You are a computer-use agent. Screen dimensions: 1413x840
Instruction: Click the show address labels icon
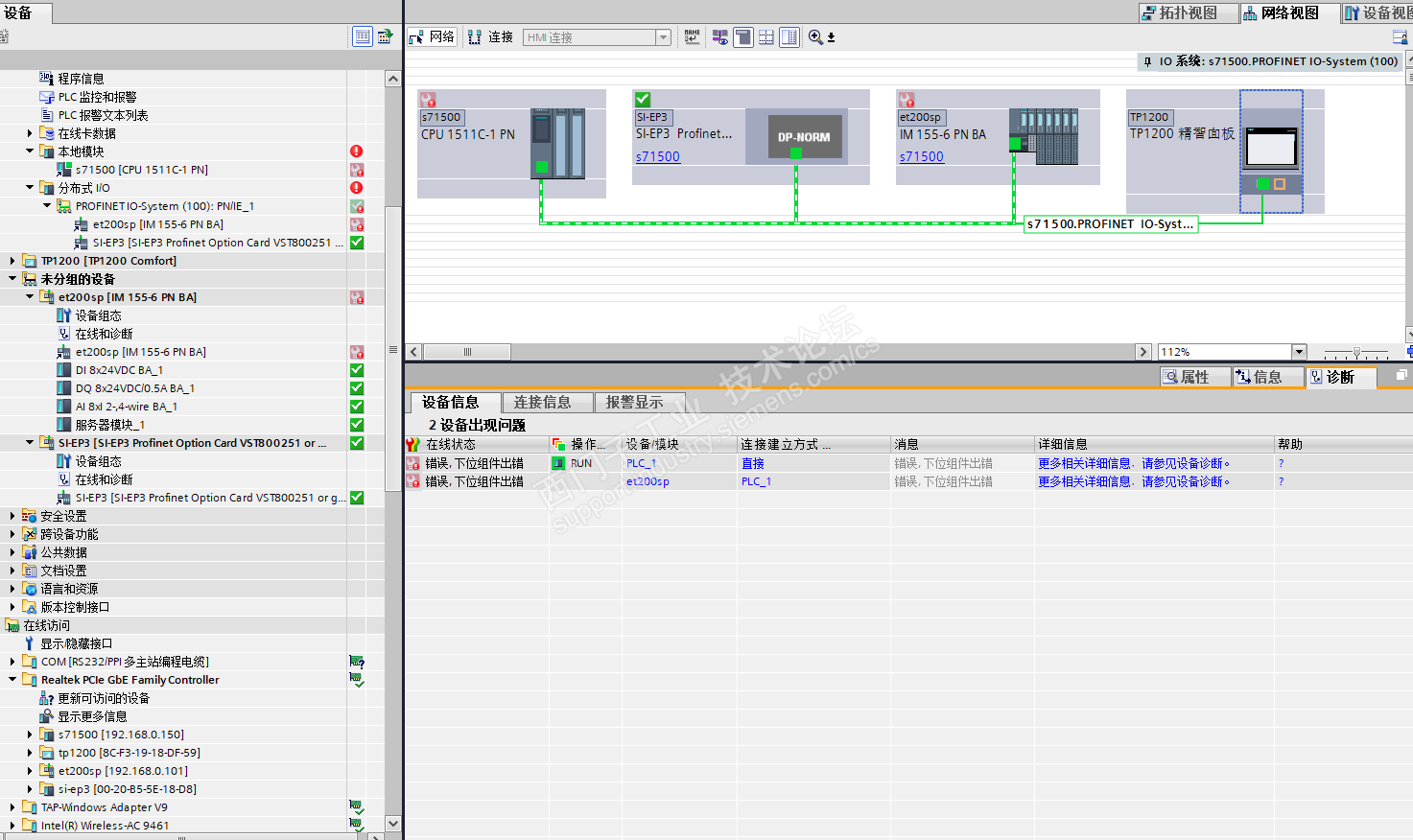tap(719, 37)
